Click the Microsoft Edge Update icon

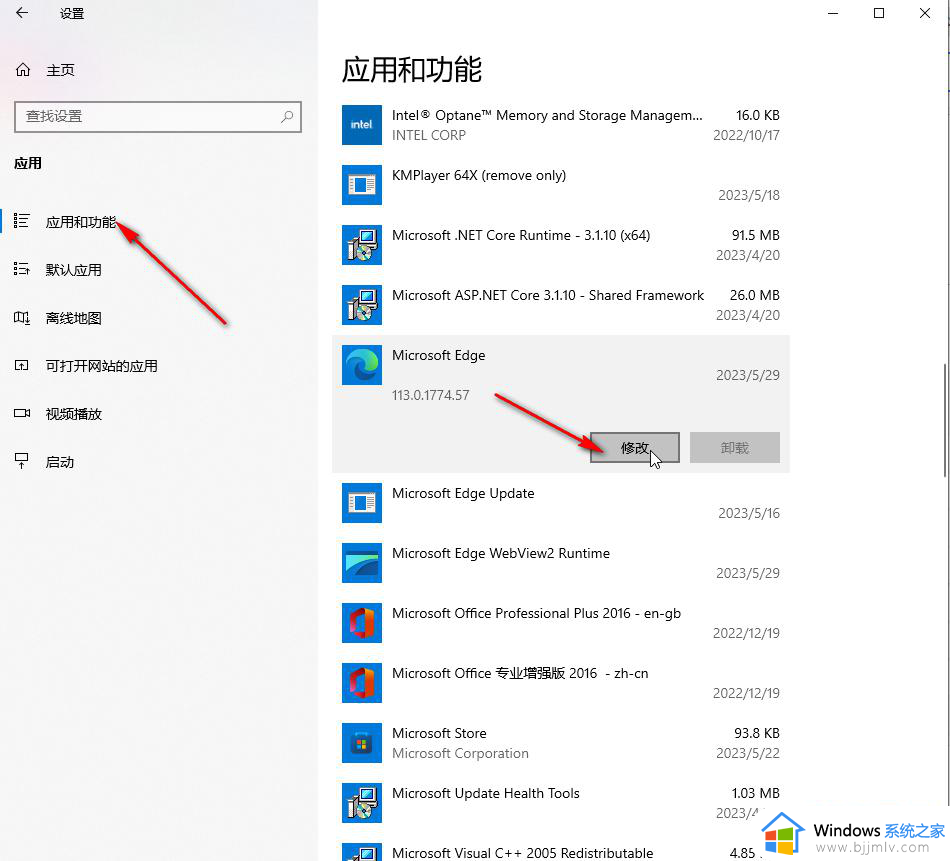click(x=362, y=503)
